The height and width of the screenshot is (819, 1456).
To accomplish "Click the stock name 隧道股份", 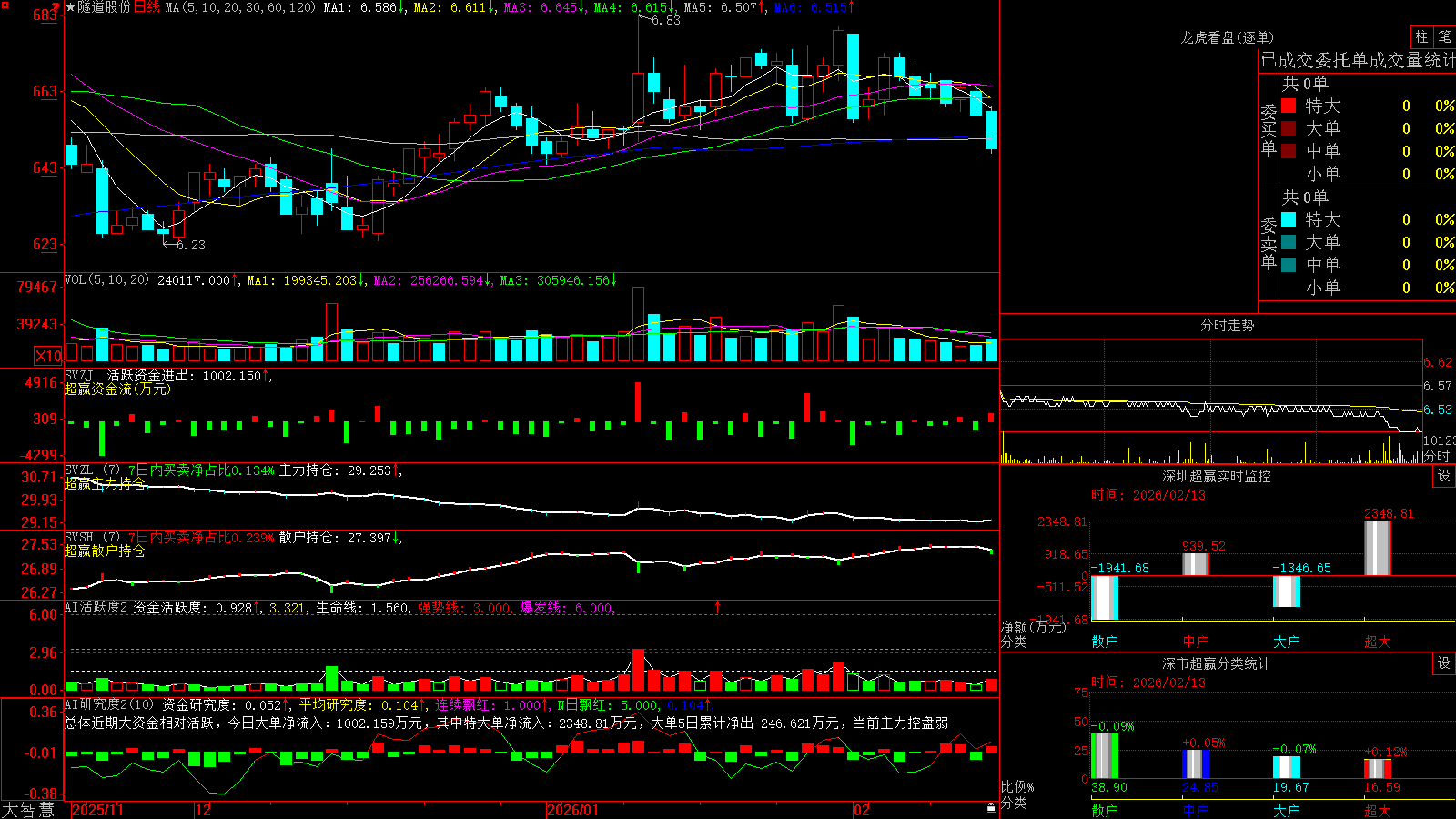I will click(104, 7).
